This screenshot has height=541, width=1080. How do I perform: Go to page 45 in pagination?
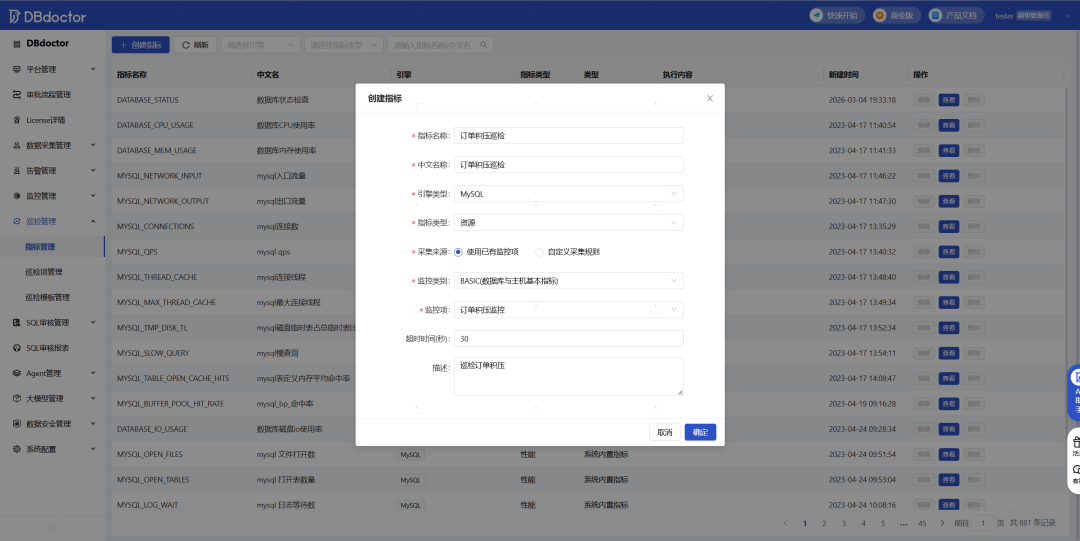pyautogui.click(x=922, y=523)
